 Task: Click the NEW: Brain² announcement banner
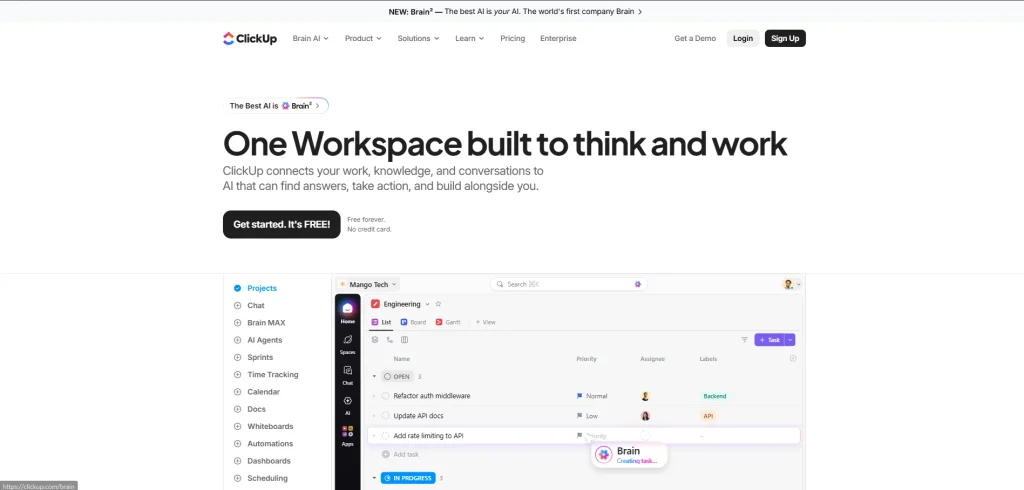point(515,12)
